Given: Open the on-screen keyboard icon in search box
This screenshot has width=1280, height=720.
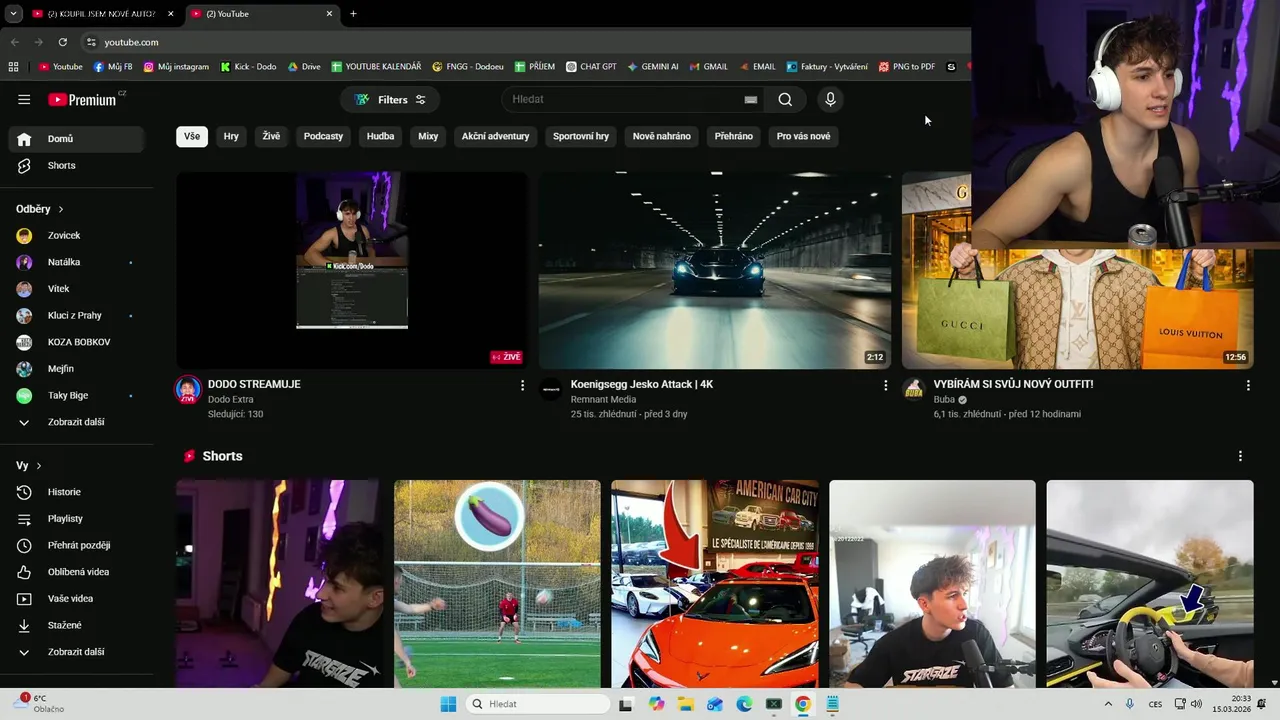Looking at the screenshot, I should coord(750,99).
